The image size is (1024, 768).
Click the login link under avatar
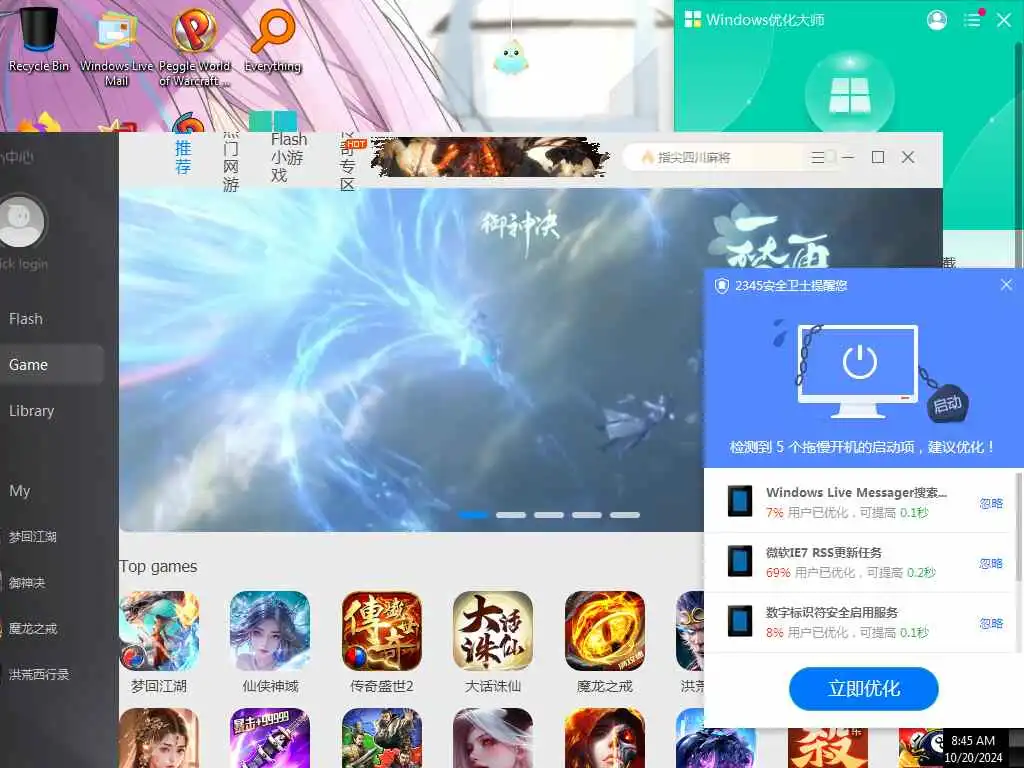[24, 264]
